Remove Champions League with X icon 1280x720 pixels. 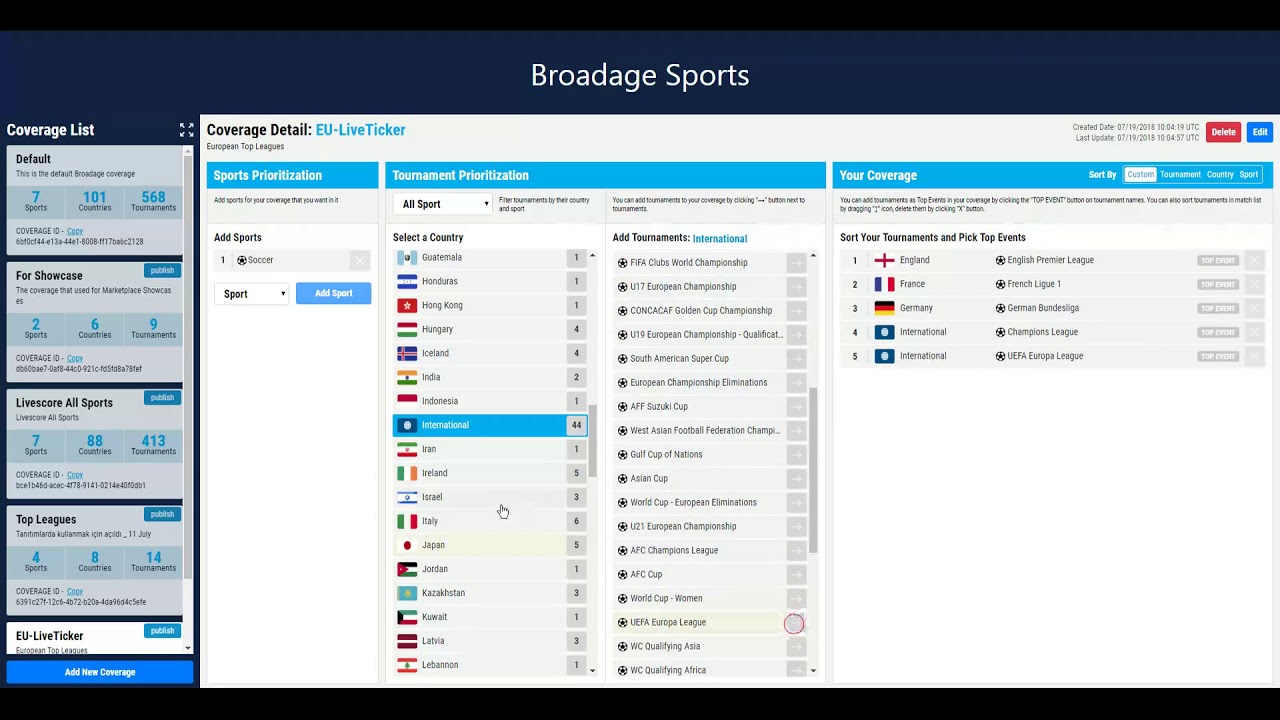tap(1254, 332)
